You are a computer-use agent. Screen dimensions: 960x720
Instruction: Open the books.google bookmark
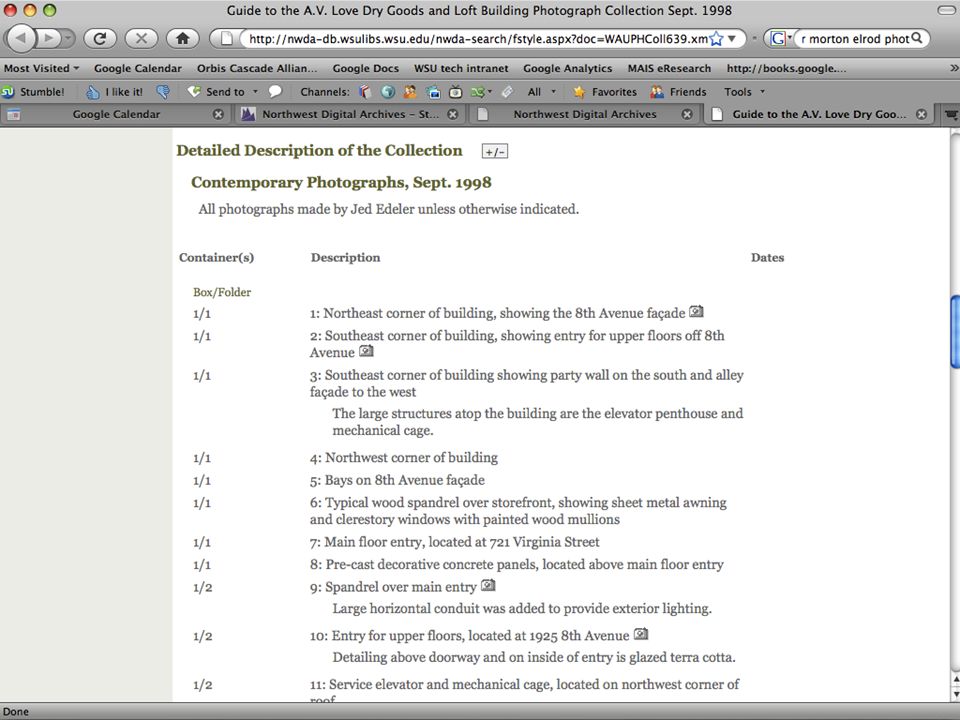coord(786,68)
